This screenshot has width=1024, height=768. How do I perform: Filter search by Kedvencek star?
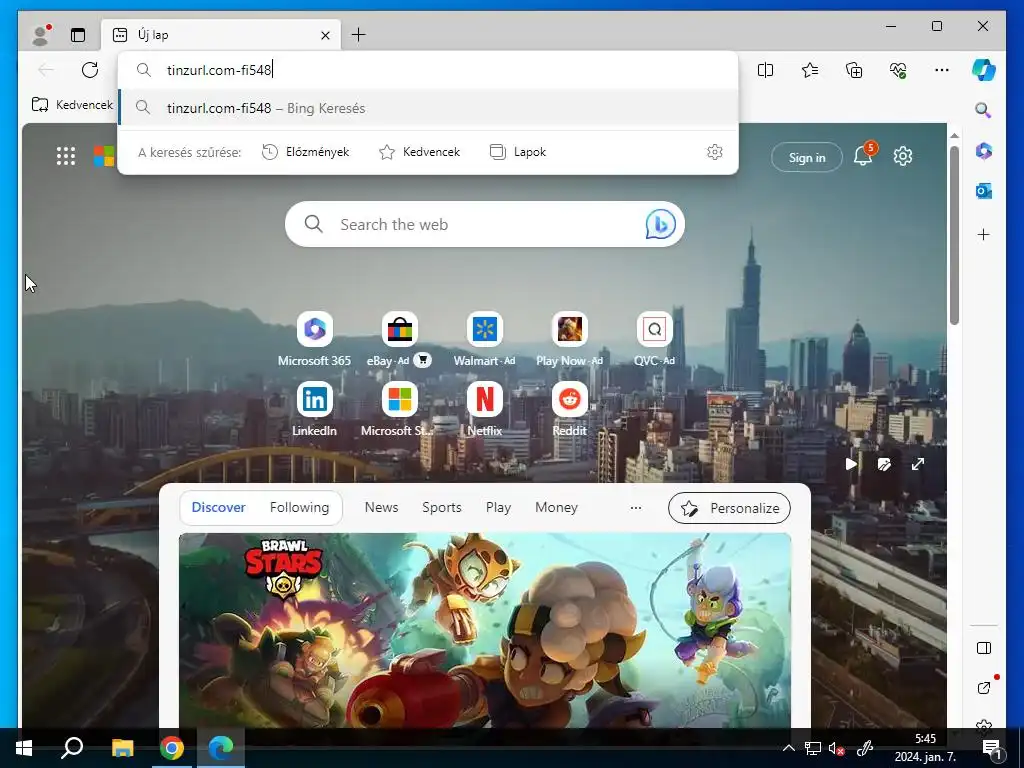tap(419, 152)
